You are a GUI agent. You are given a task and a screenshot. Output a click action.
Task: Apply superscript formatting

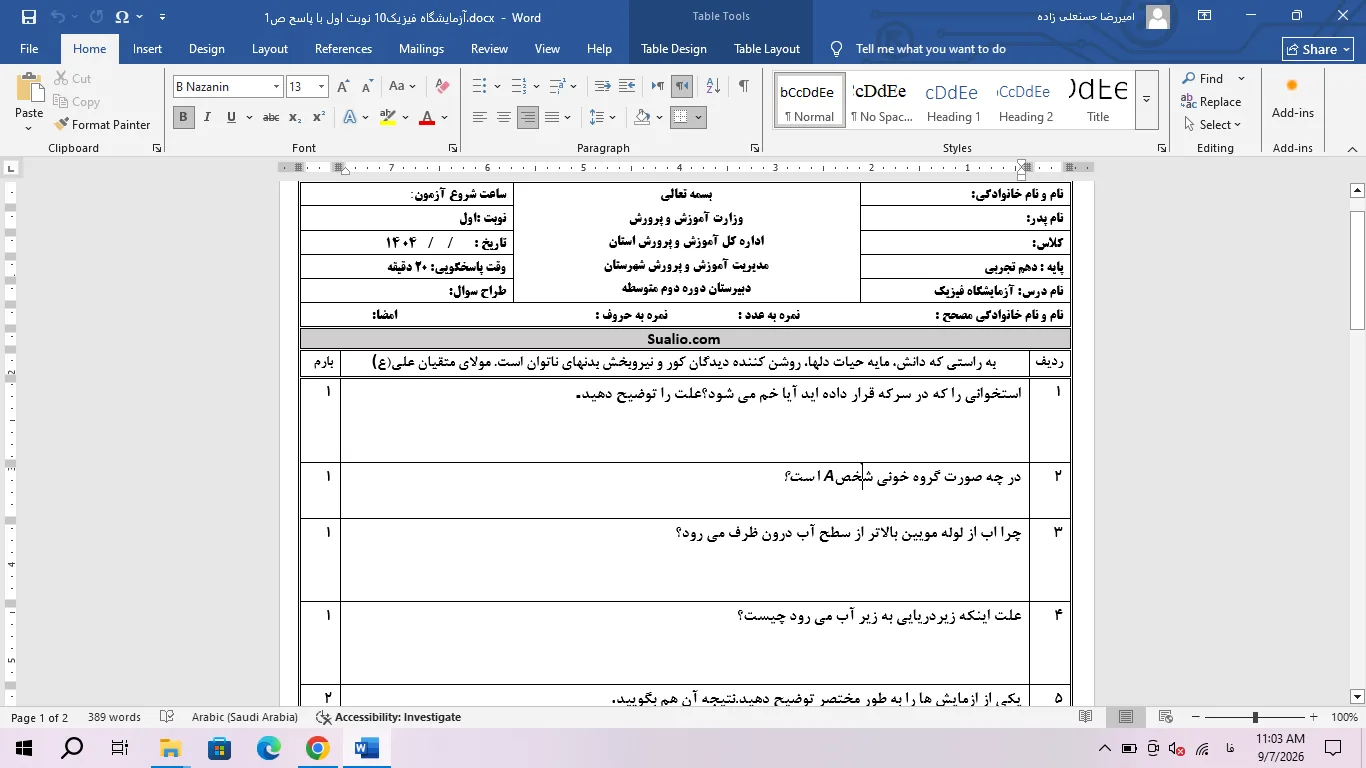319,118
